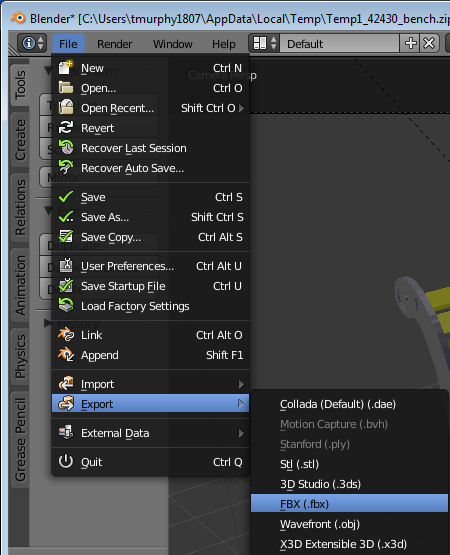Screen dimensions: 450x555
Task: Click the Ctrl Alt U shortcut text
Action: click(219, 266)
